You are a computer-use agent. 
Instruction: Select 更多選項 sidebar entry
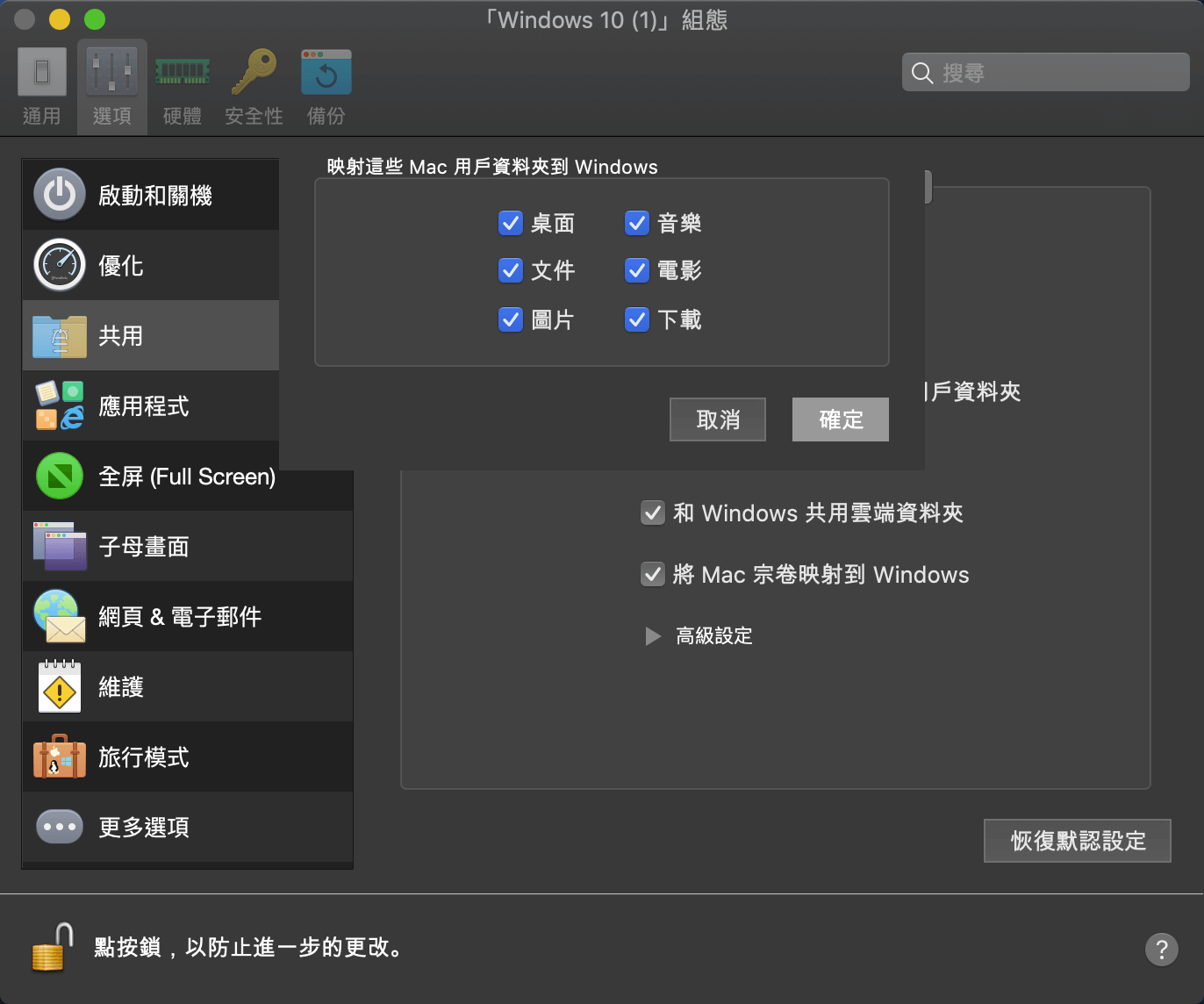pyautogui.click(x=188, y=827)
